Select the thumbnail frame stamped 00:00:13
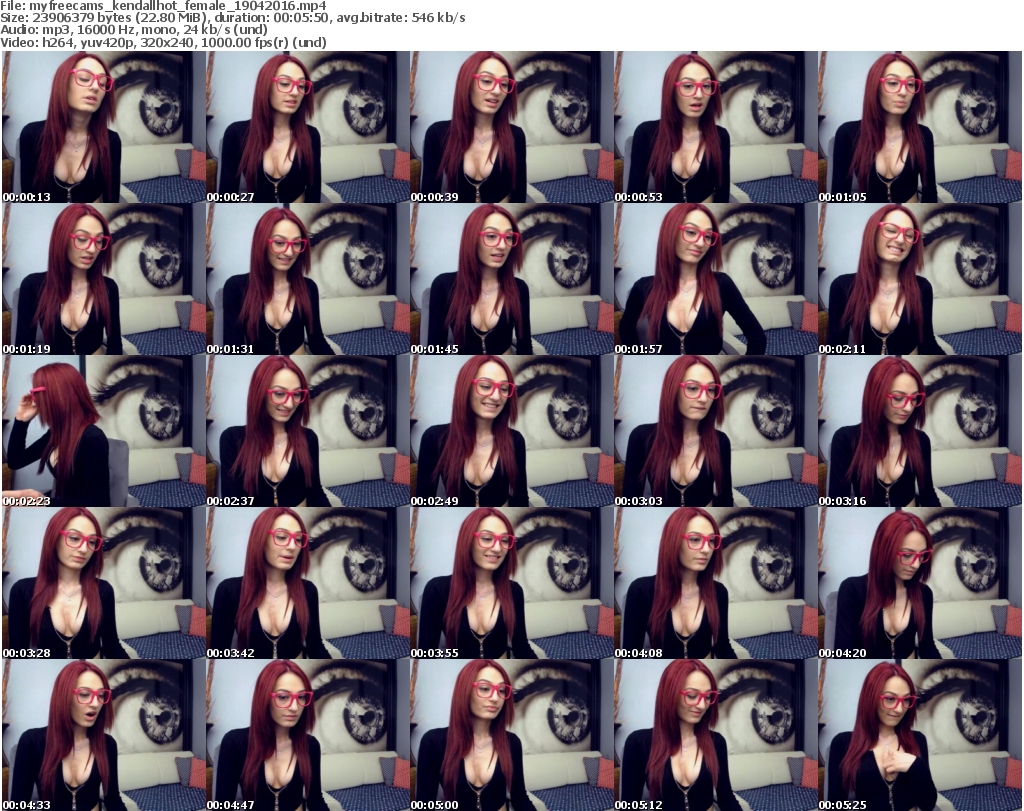1024x811 pixels. click(x=104, y=127)
